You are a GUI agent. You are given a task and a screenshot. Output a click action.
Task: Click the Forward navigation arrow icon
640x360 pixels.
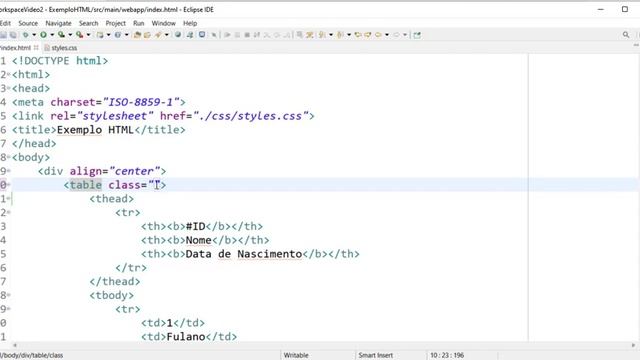[x=396, y=35]
